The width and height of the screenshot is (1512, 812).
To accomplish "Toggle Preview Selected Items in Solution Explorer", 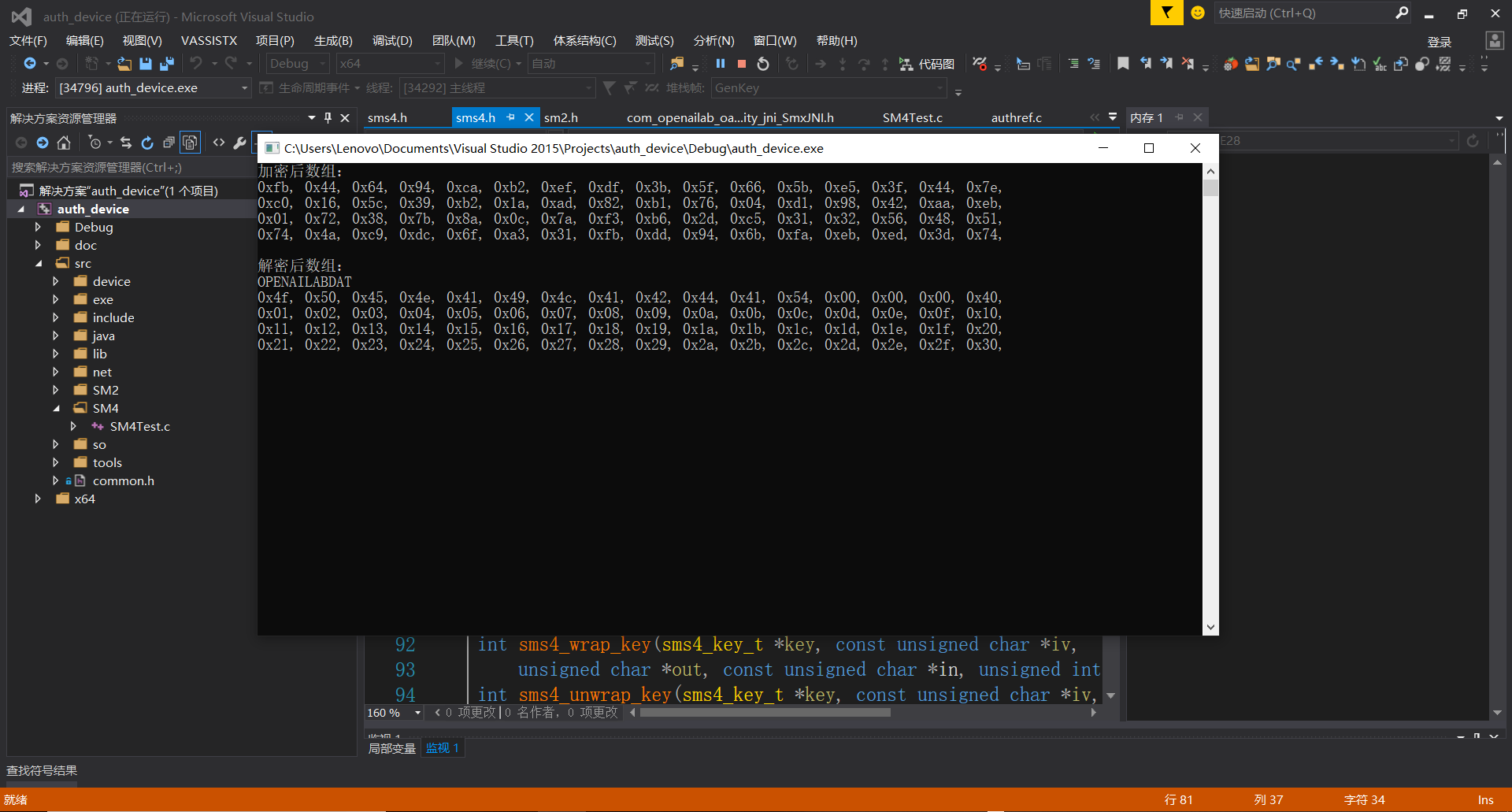I will (x=190, y=143).
